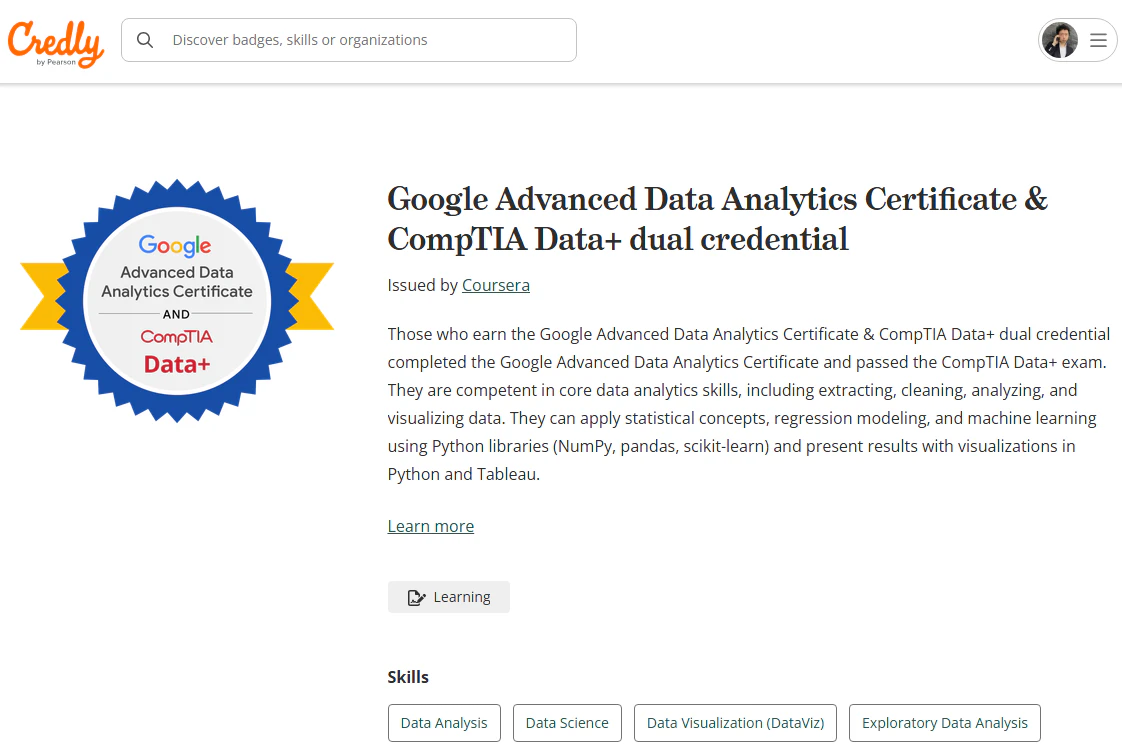Click the Learning type tag

tap(449, 597)
